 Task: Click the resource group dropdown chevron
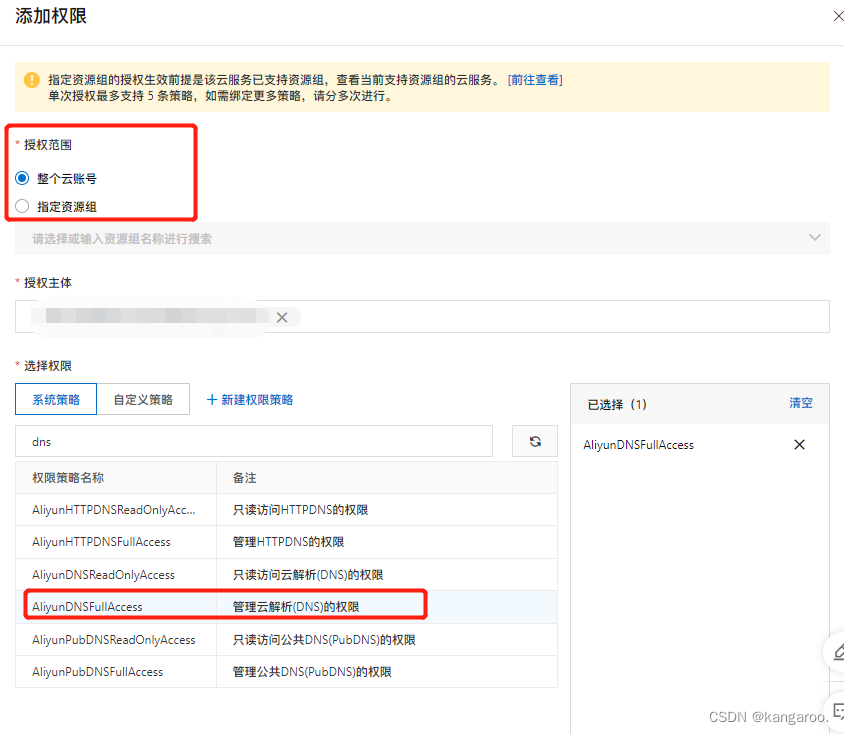tap(814, 237)
